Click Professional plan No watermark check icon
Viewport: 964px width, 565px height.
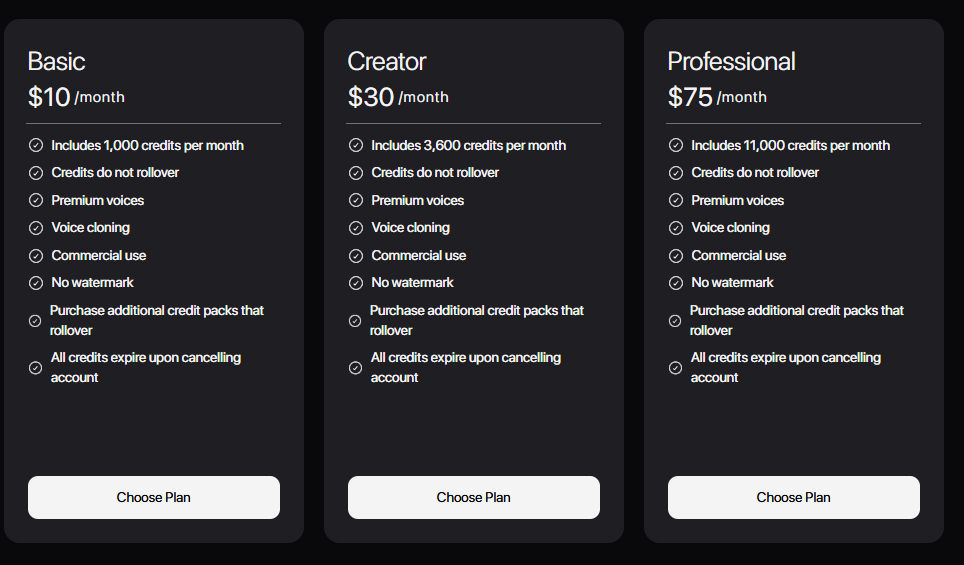pyautogui.click(x=676, y=283)
